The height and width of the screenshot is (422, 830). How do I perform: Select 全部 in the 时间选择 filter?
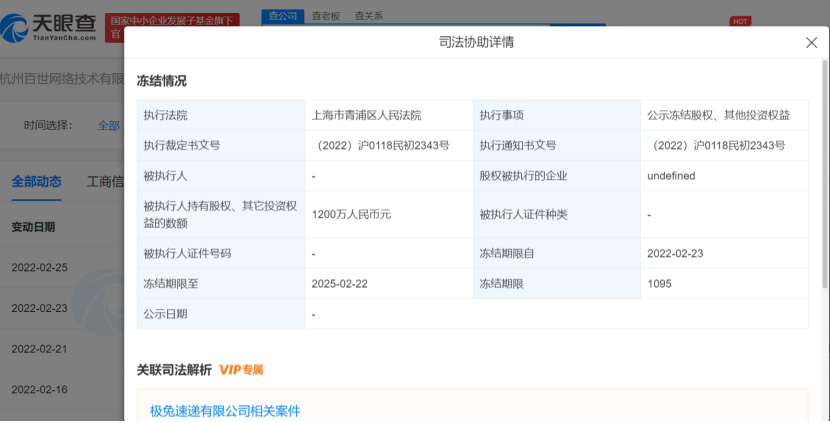108,125
